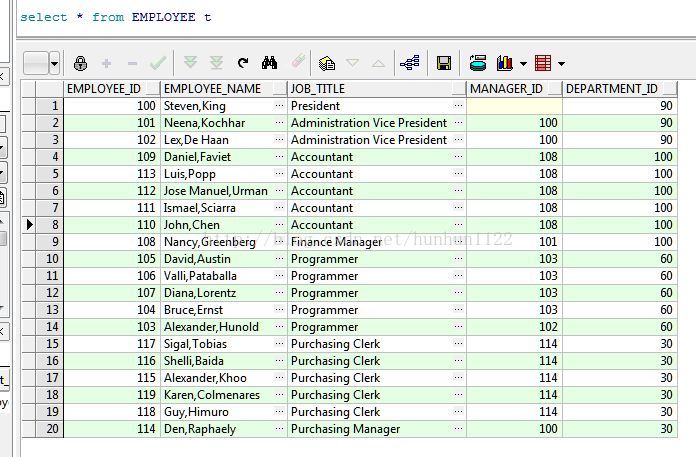Open find with binoculars icon
This screenshot has width=696, height=457.
coord(269,63)
